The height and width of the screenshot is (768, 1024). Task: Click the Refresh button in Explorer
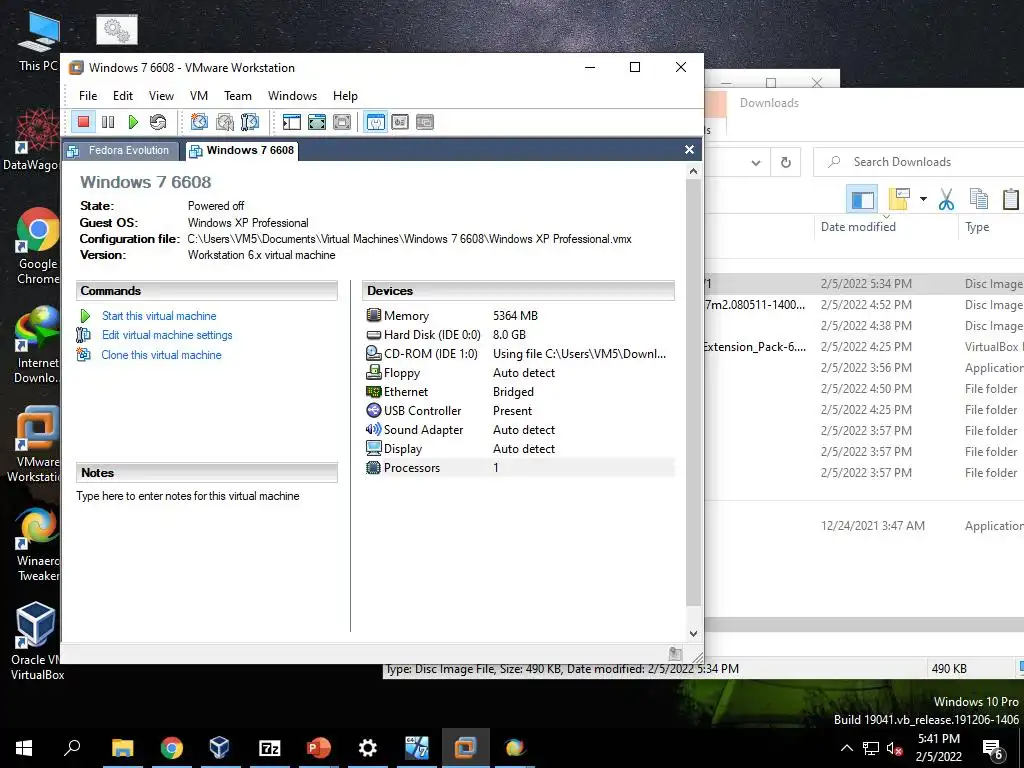tap(786, 162)
